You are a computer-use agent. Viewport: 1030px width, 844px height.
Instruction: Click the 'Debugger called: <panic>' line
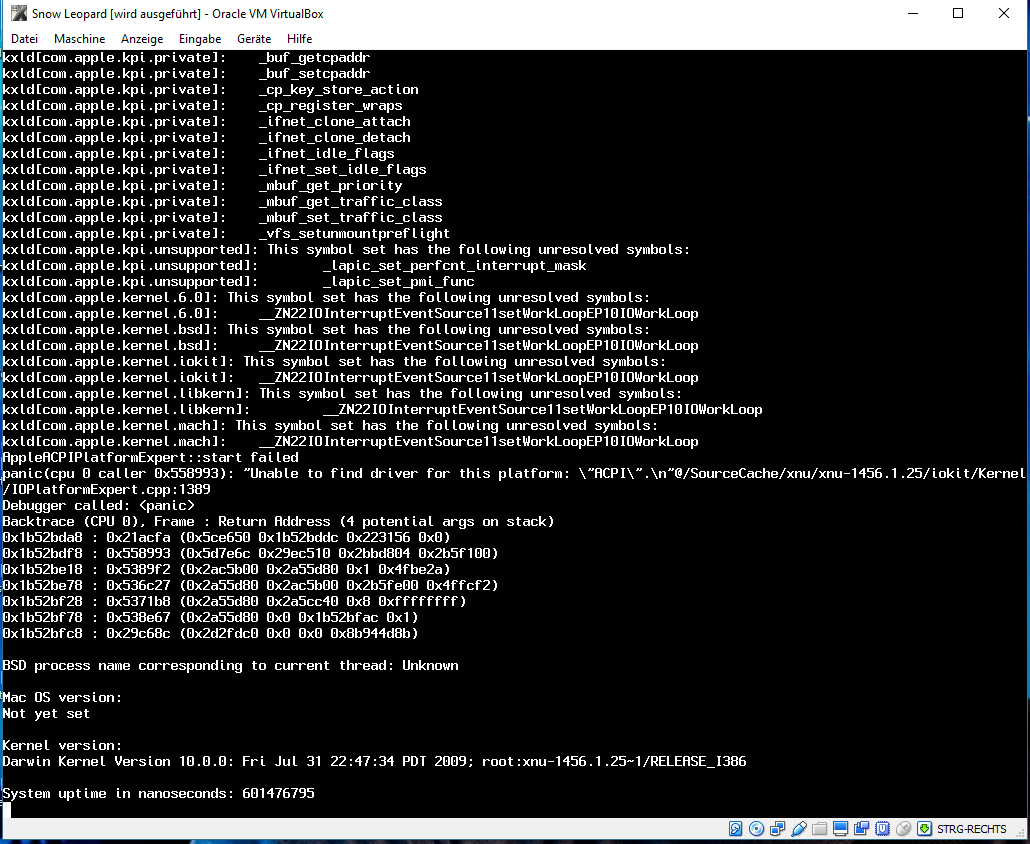(99, 505)
